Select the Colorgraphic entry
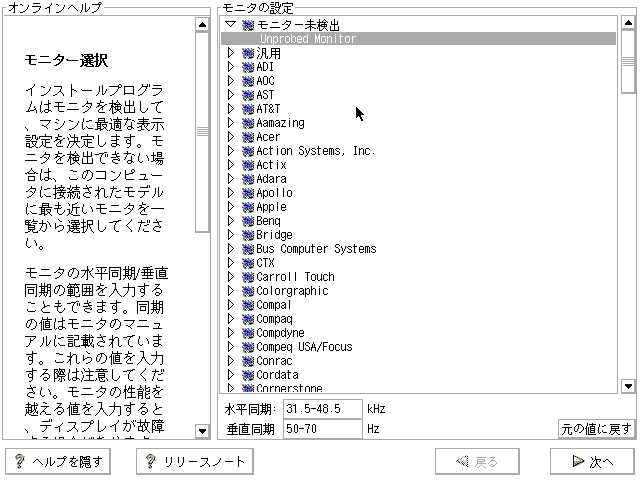This screenshot has width=640, height=480. pyautogui.click(x=292, y=291)
